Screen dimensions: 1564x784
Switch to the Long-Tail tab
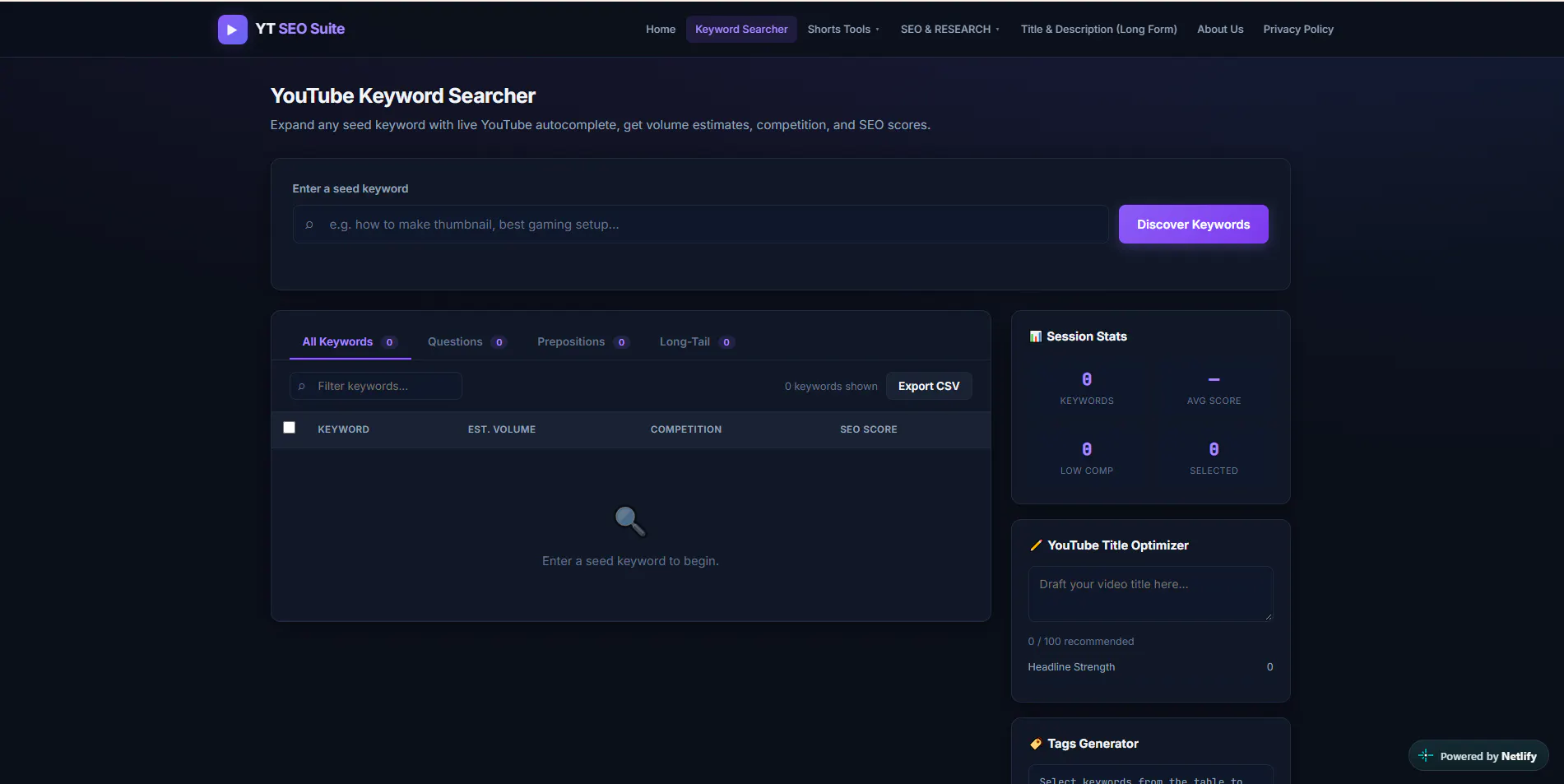[x=696, y=342]
